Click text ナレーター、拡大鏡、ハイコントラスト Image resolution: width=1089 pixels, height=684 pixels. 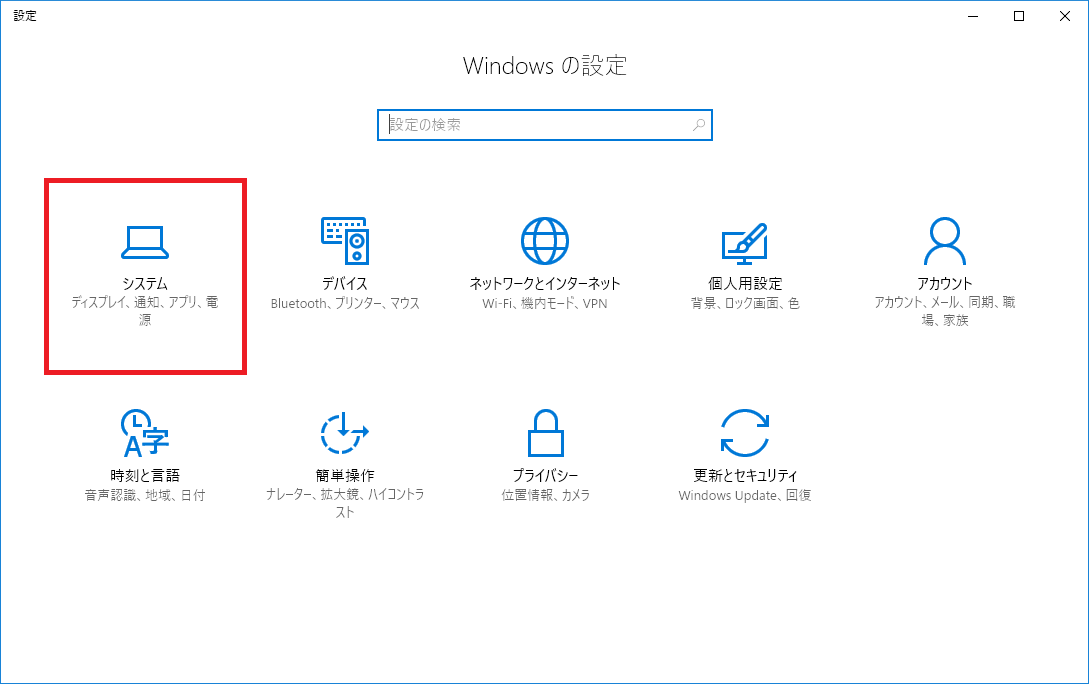[x=344, y=503]
